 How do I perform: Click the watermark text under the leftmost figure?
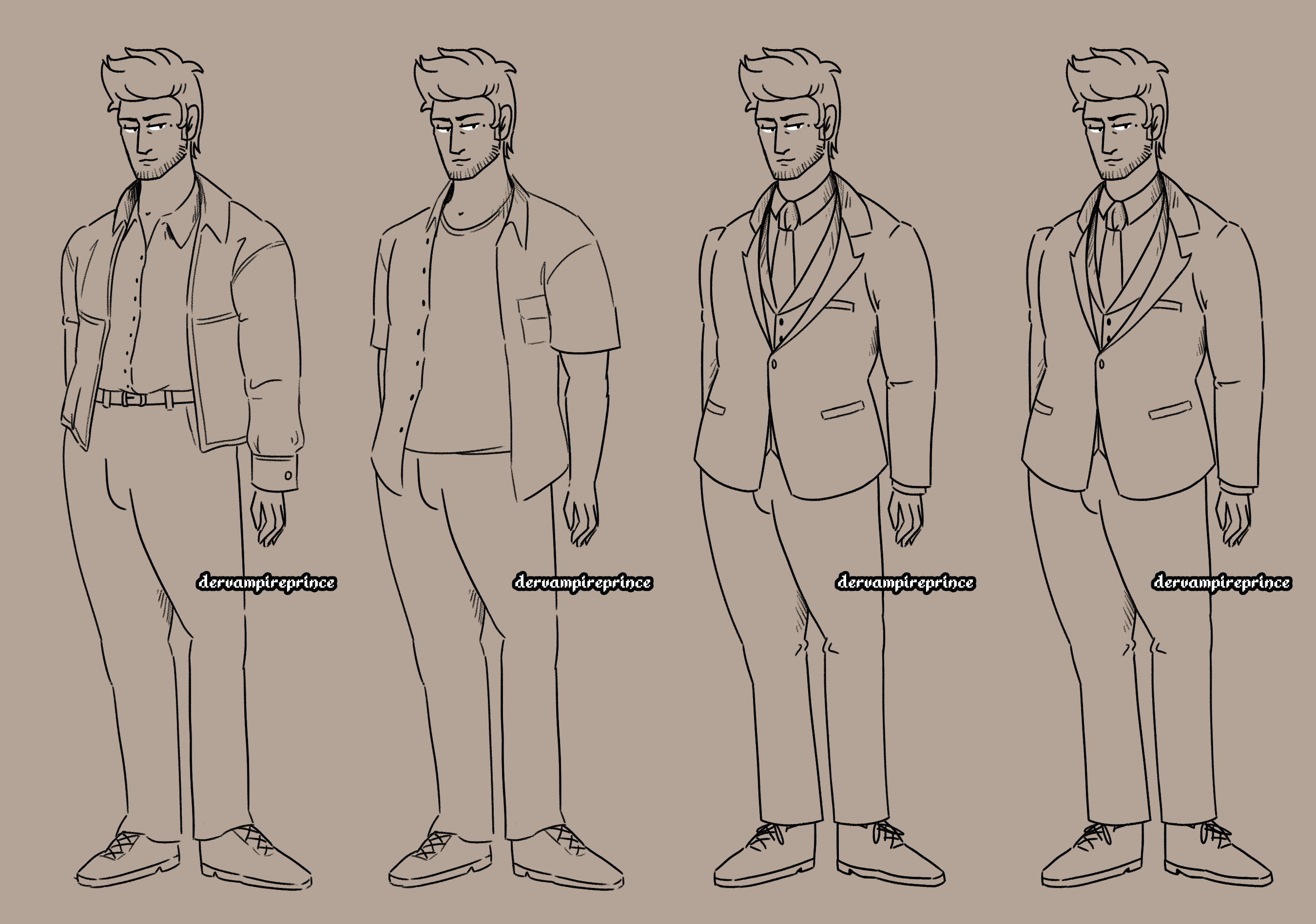(266, 582)
